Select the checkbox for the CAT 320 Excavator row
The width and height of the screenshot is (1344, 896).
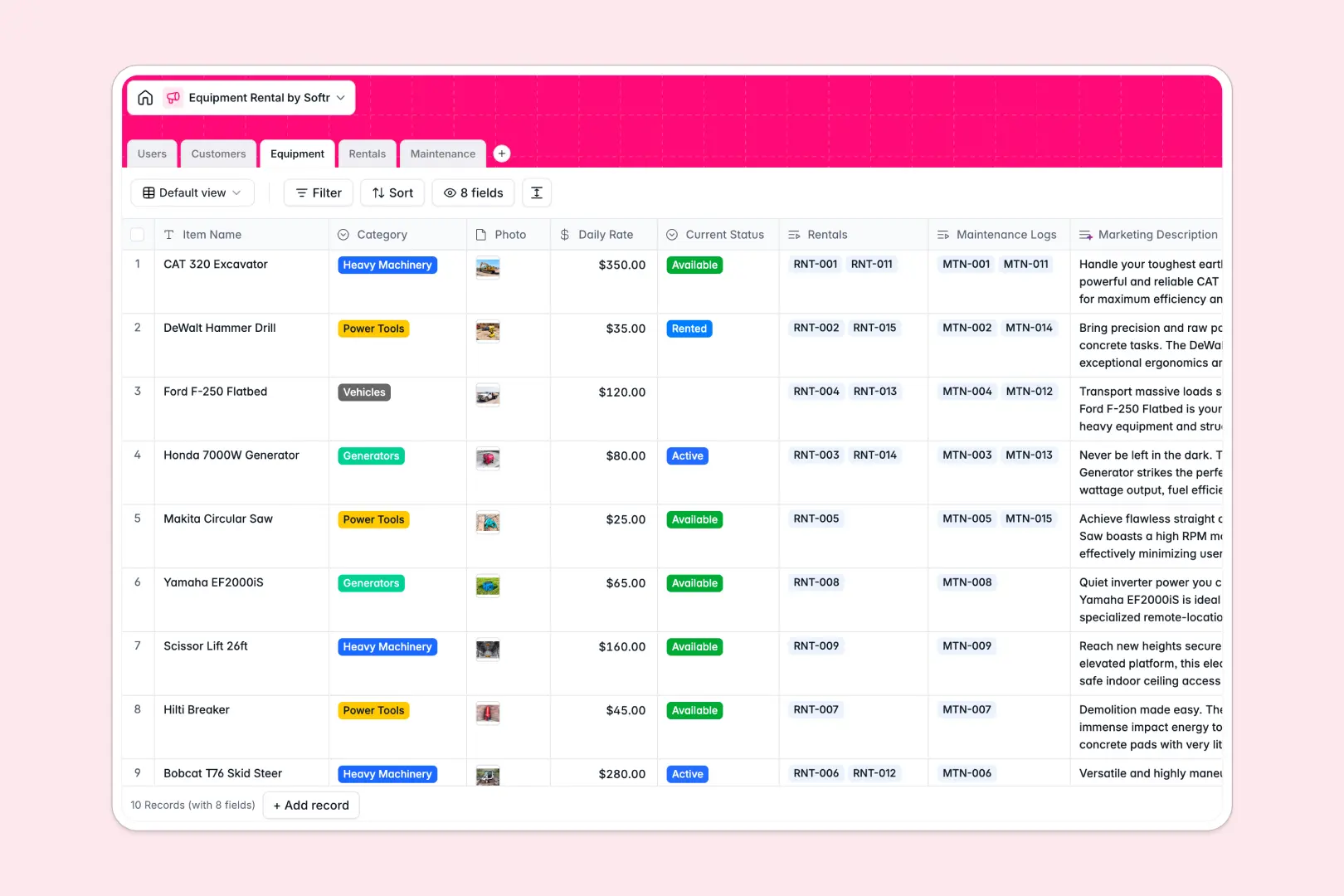(x=138, y=265)
